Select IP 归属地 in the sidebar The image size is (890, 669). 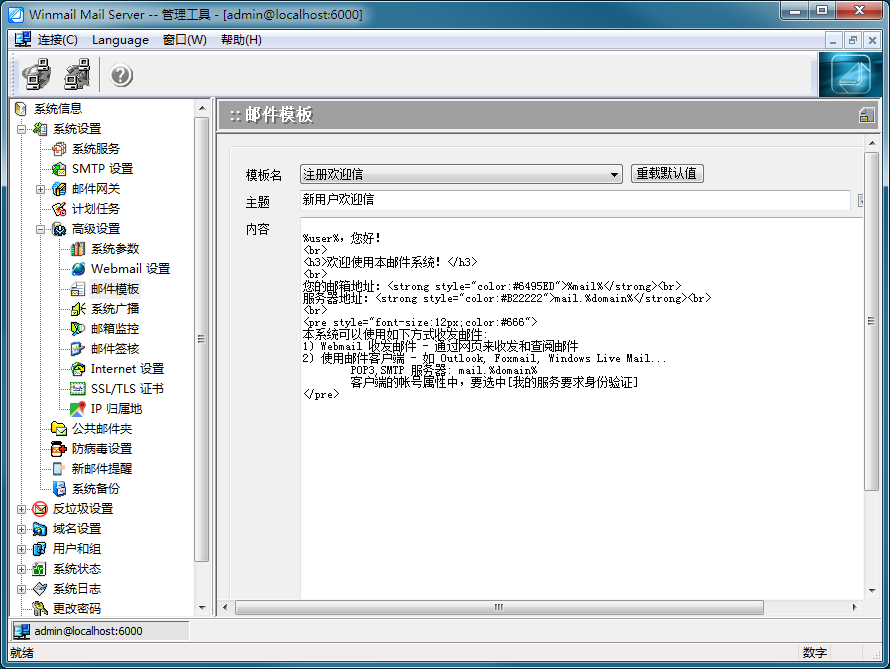click(116, 409)
